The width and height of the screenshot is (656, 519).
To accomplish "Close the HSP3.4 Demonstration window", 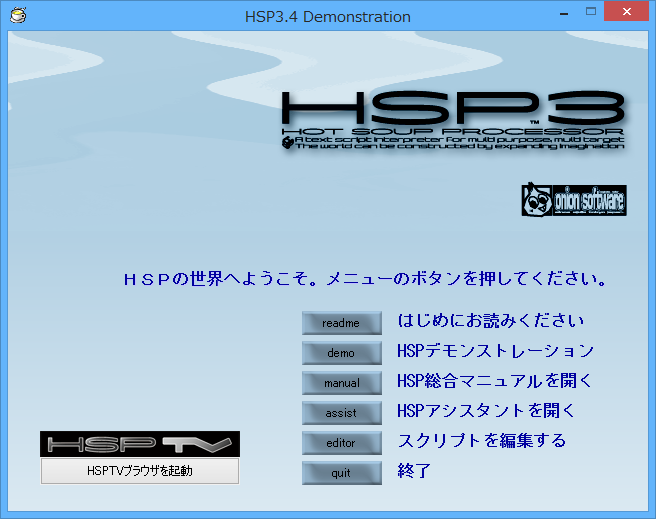I will coord(626,12).
